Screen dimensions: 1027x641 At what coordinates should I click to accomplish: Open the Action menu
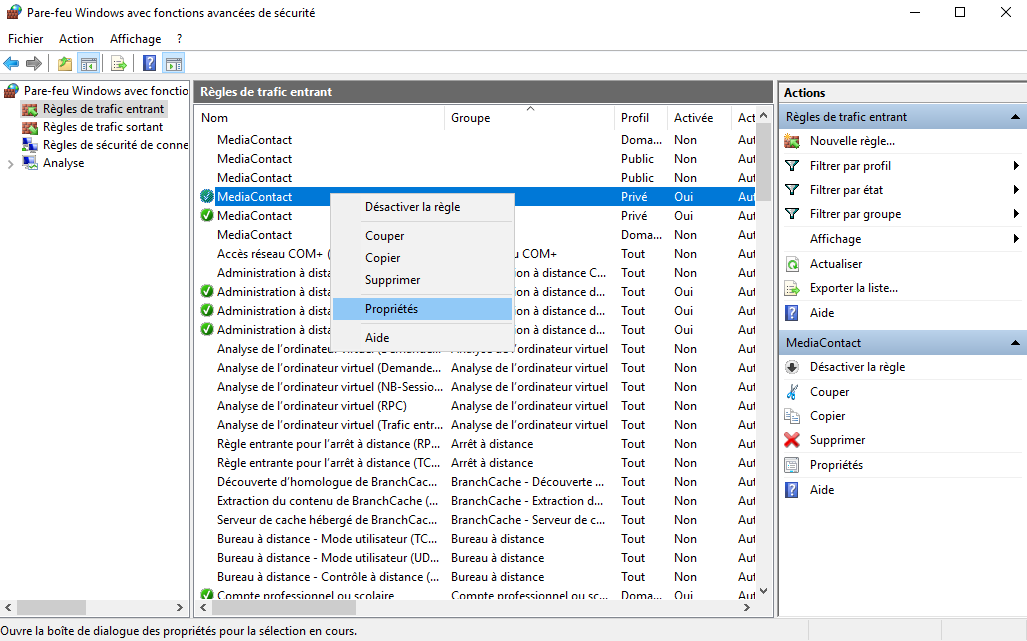pos(76,39)
